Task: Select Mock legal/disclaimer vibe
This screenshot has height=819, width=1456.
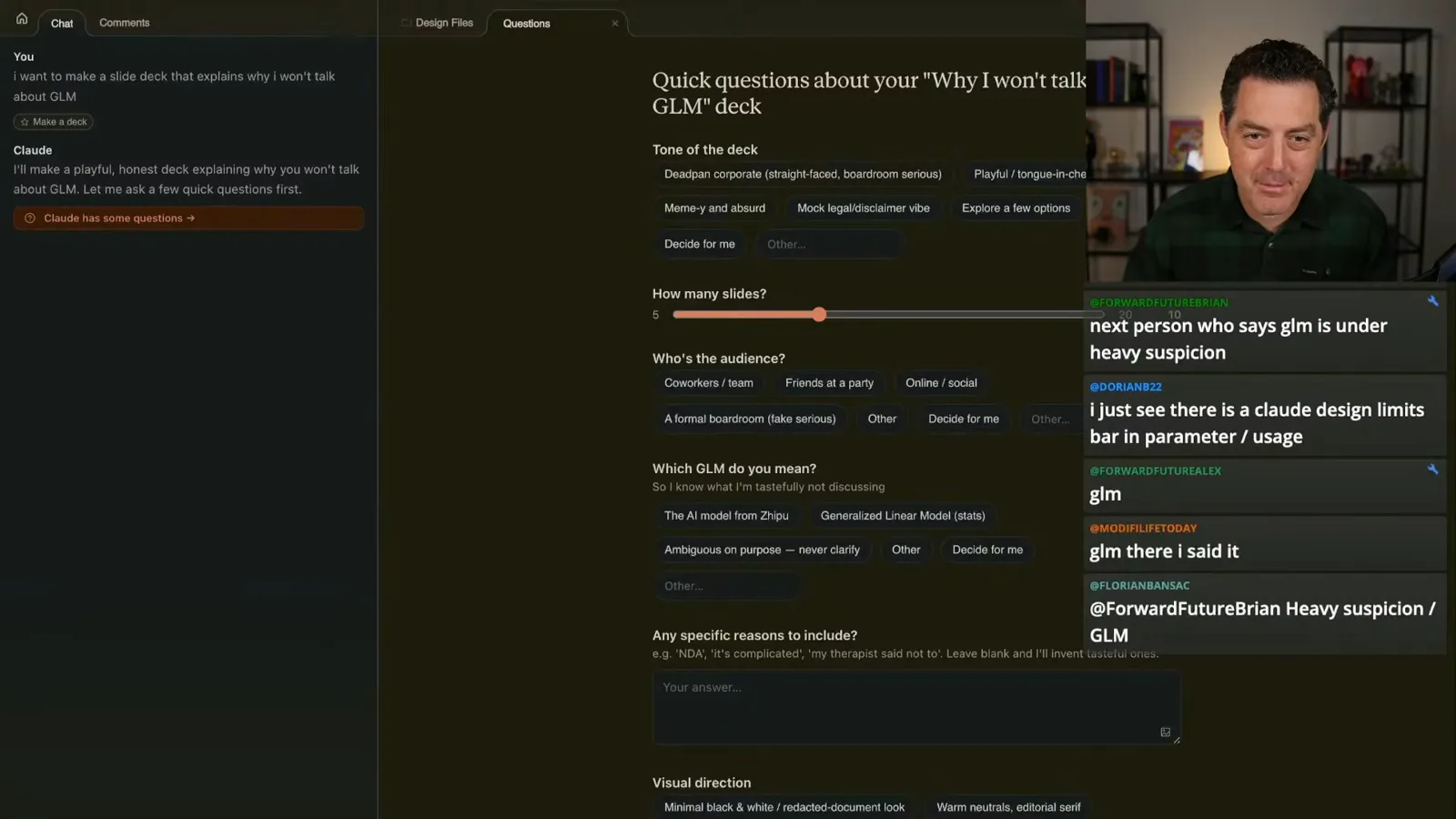Action: click(864, 208)
